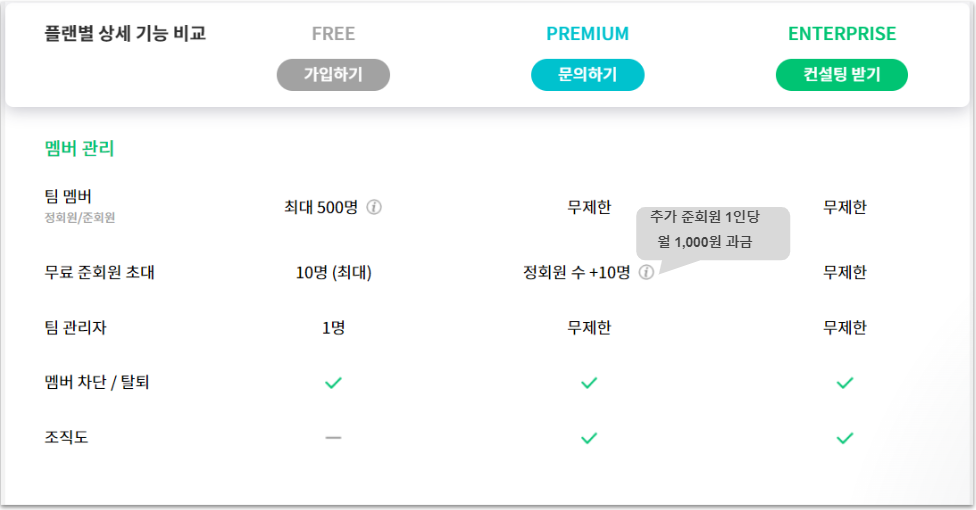Click PREMIUM checkmark for 멤버 차단 / 탈퇴
976x510 pixels.
(589, 383)
